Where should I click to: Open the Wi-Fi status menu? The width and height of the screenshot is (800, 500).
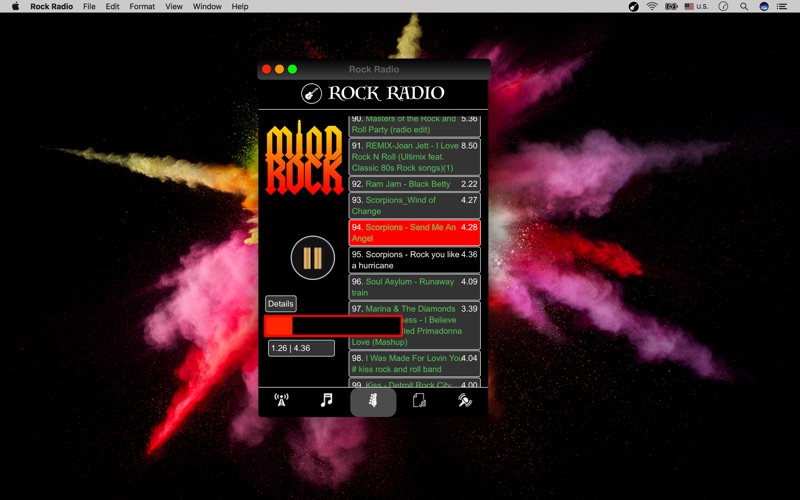click(652, 7)
